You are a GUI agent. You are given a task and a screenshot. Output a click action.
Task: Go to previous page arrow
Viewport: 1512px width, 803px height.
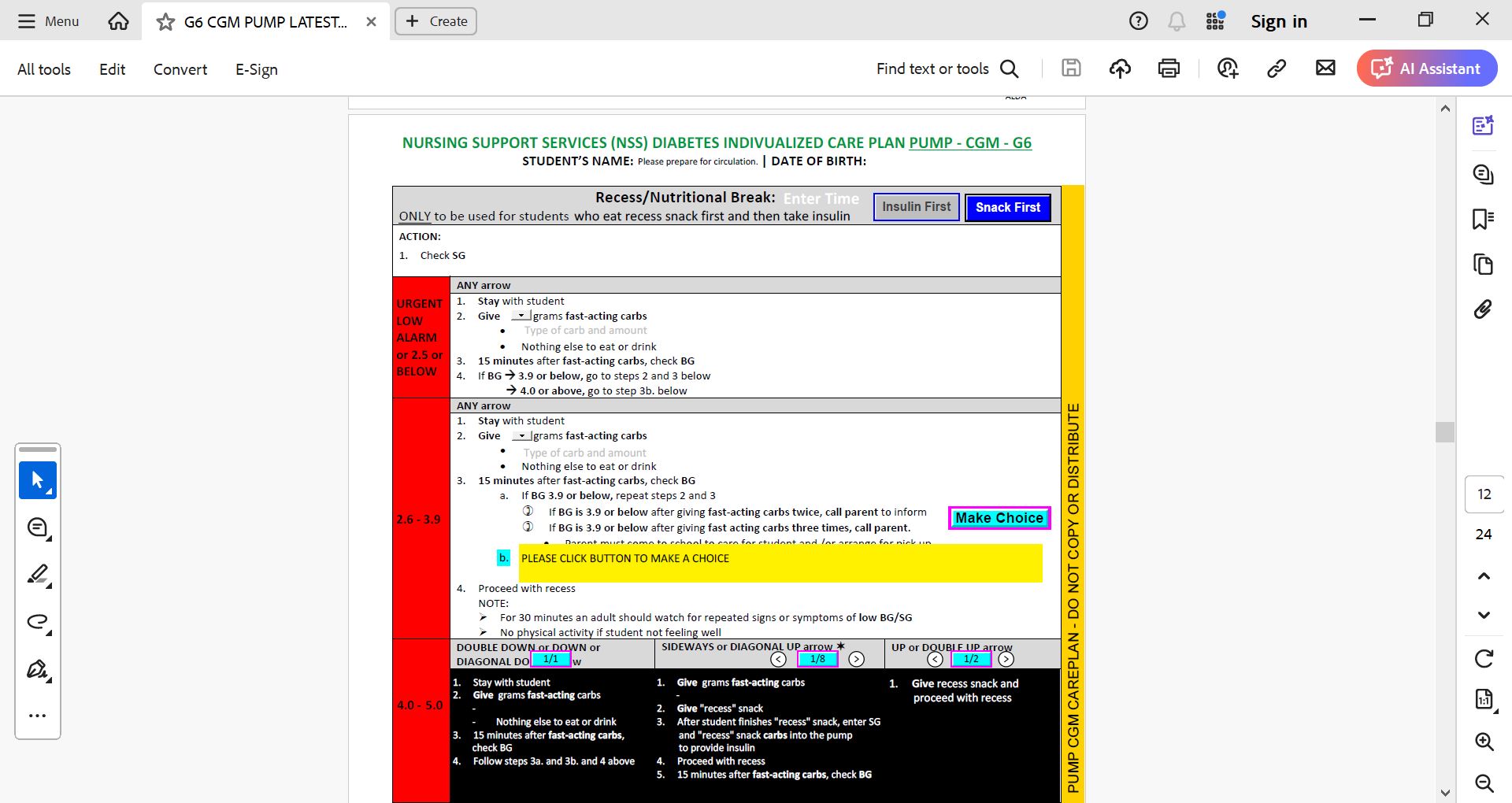(x=1484, y=576)
